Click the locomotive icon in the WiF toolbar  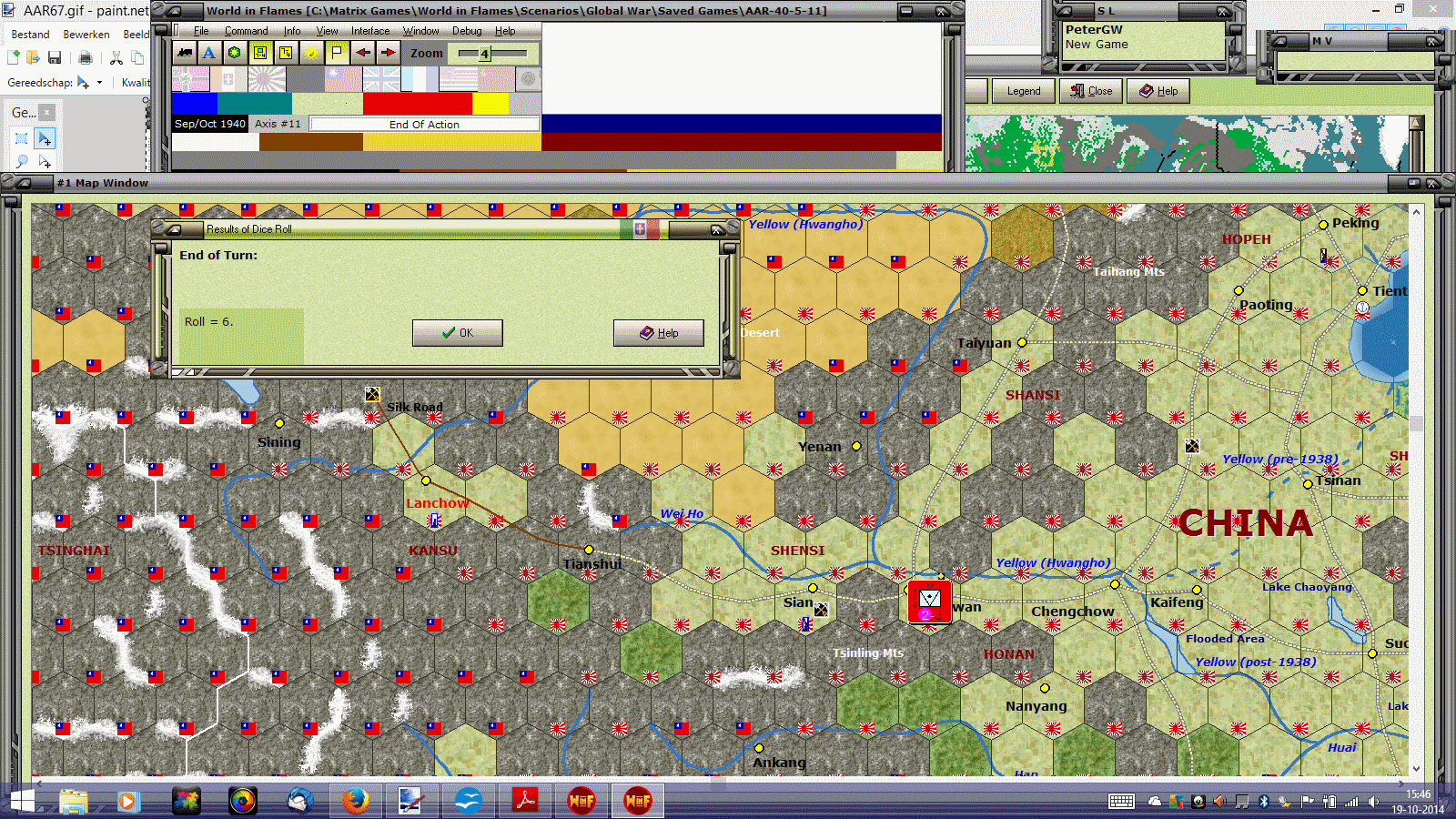pyautogui.click(x=185, y=53)
